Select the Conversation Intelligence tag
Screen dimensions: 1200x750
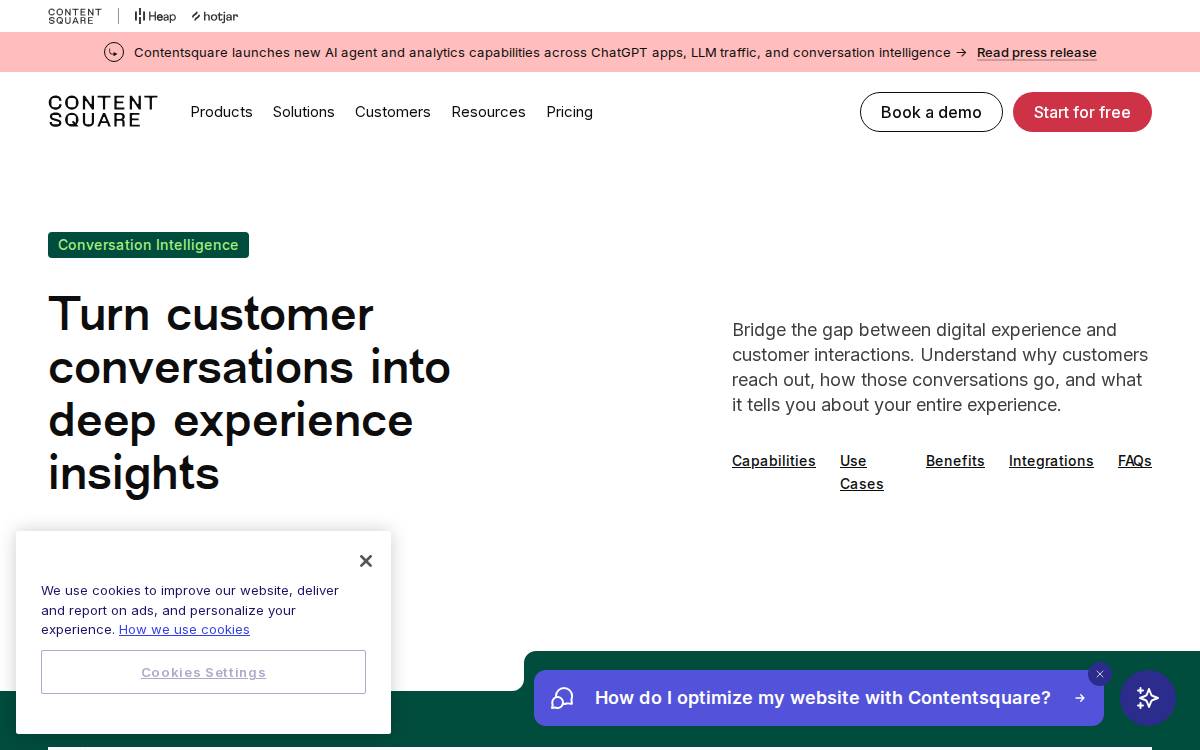coord(148,245)
